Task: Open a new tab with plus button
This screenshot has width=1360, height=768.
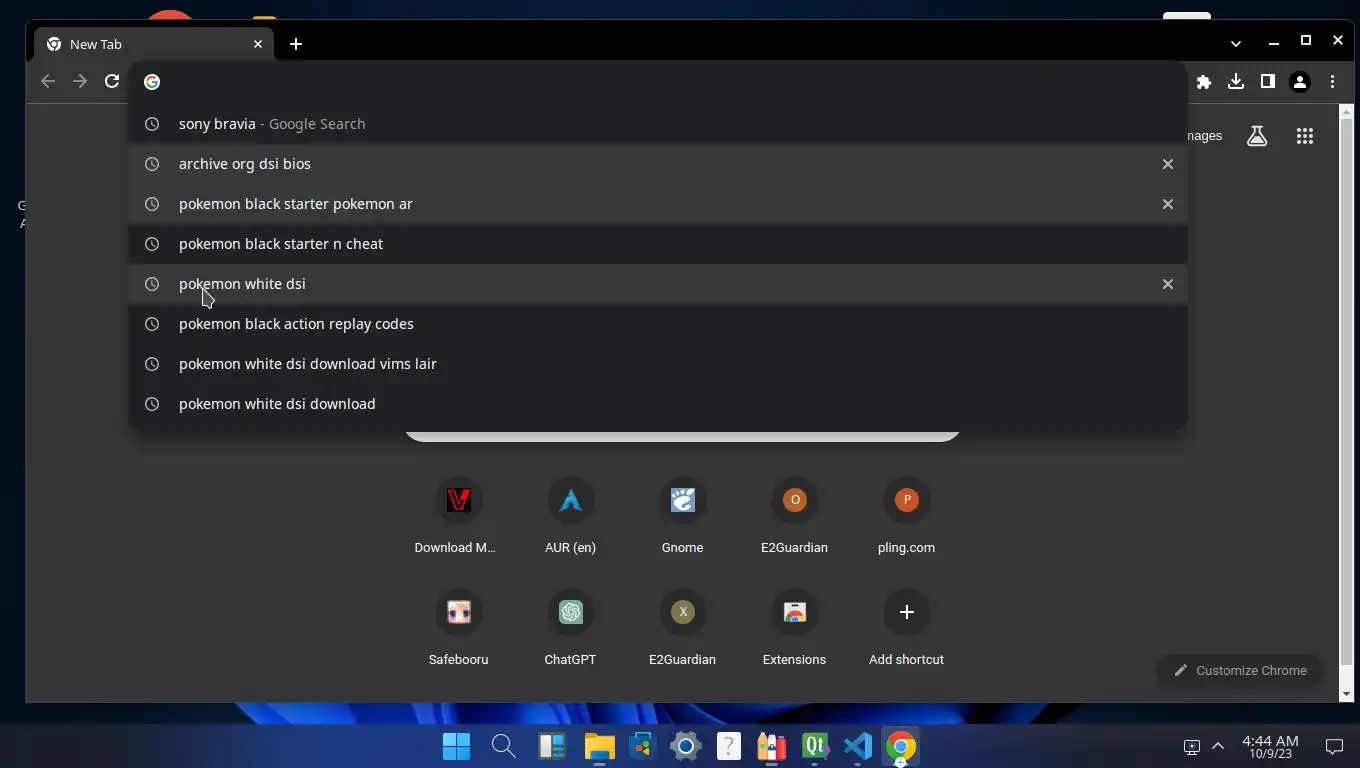Action: tap(296, 44)
